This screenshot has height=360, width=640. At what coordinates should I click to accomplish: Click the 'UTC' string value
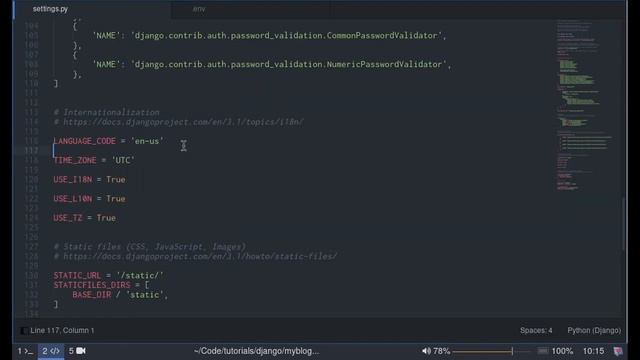coord(123,160)
